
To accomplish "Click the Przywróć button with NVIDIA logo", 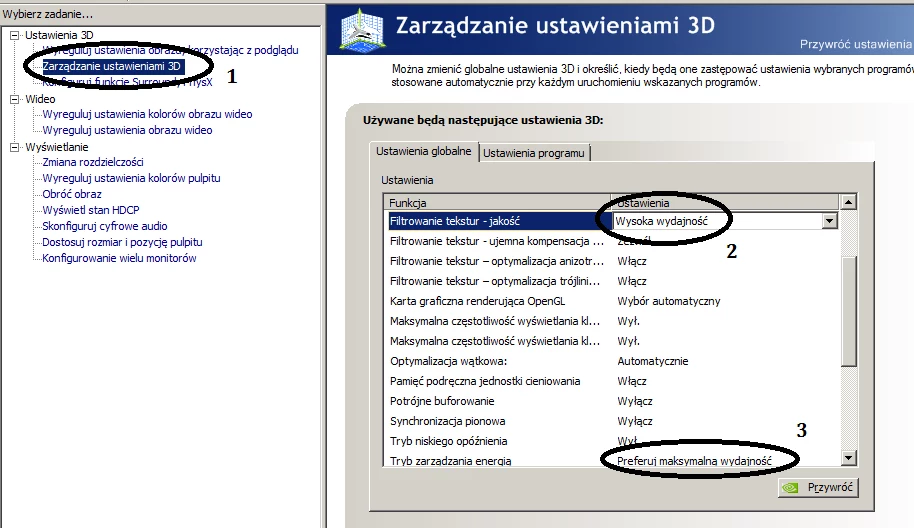I will tap(818, 487).
